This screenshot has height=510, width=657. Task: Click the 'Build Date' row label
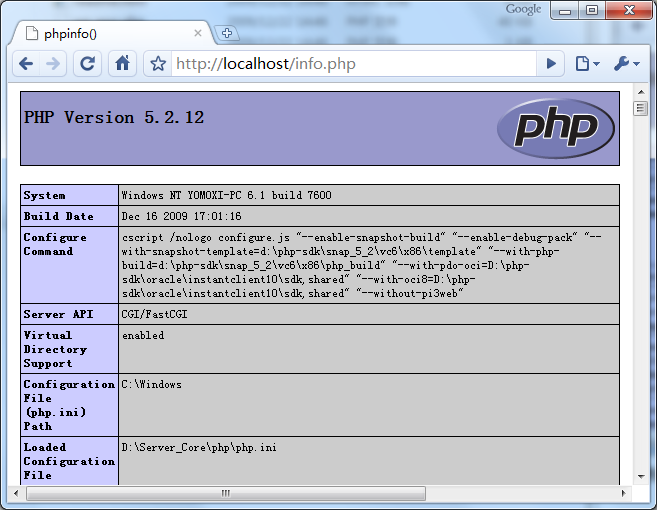(x=59, y=216)
